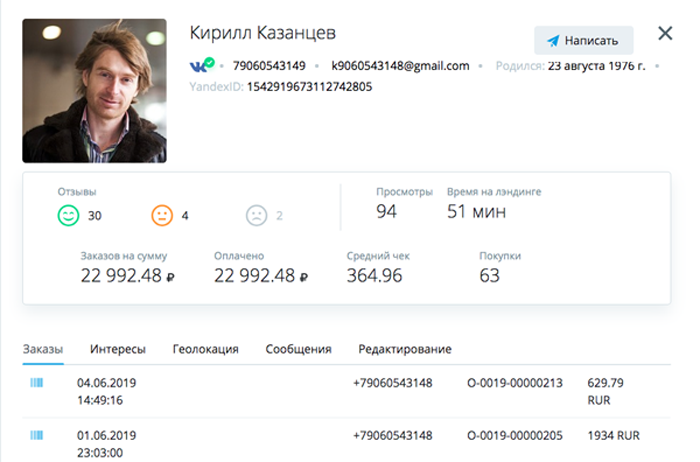This screenshot has height=462, width=700.
Task: Open the Заказы tab
Action: (43, 349)
